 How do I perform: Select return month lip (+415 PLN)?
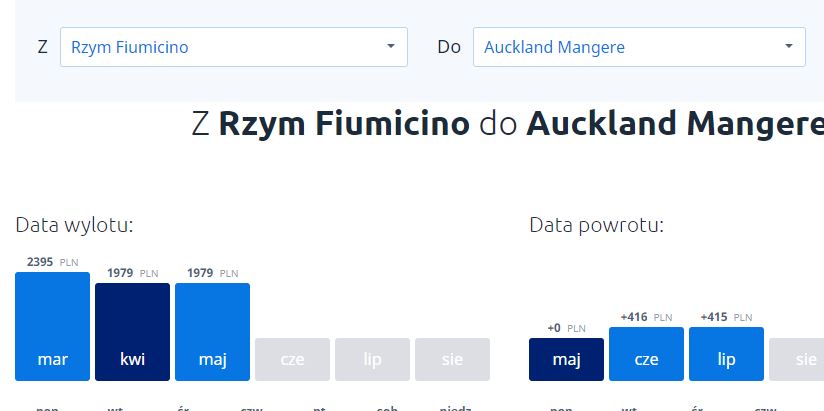coord(726,354)
